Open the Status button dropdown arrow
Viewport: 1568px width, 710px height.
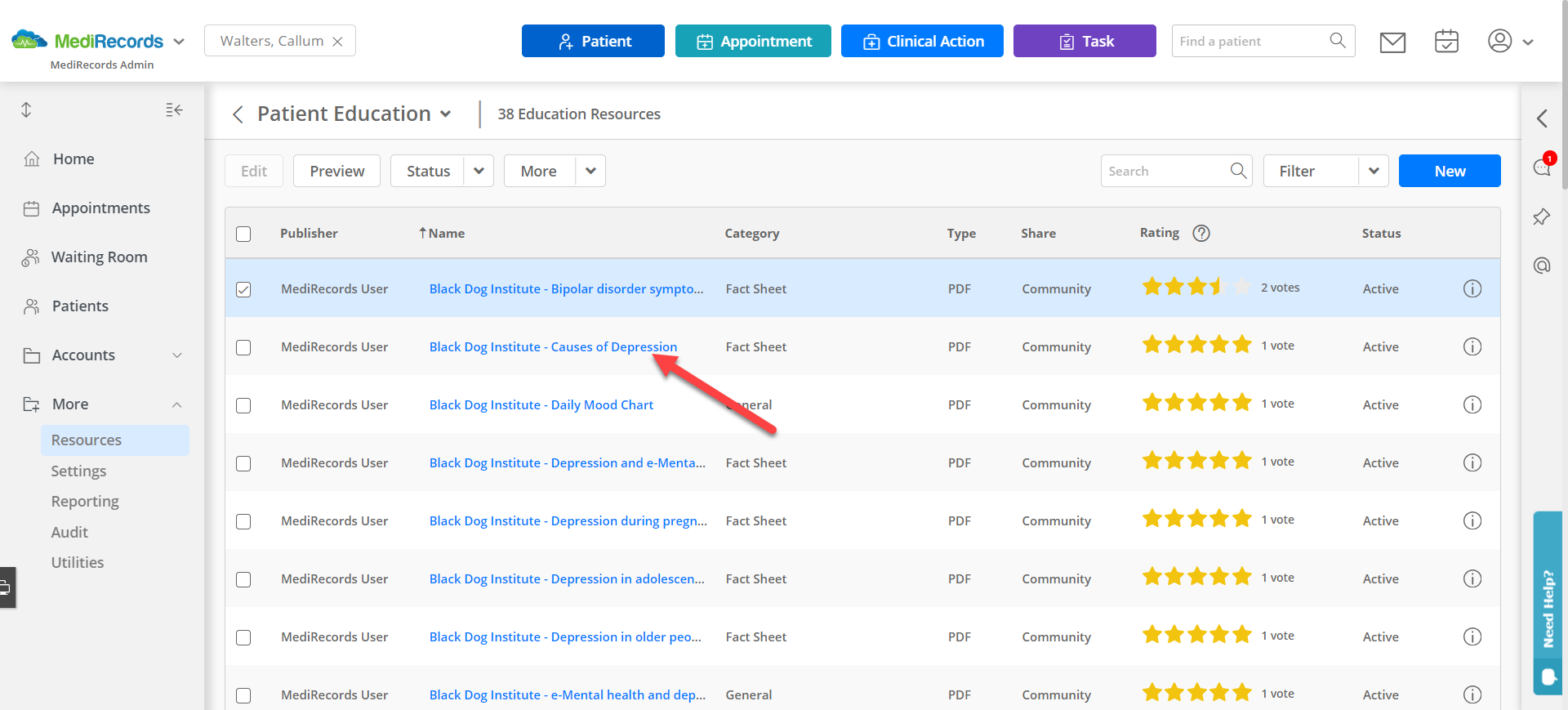pos(479,171)
